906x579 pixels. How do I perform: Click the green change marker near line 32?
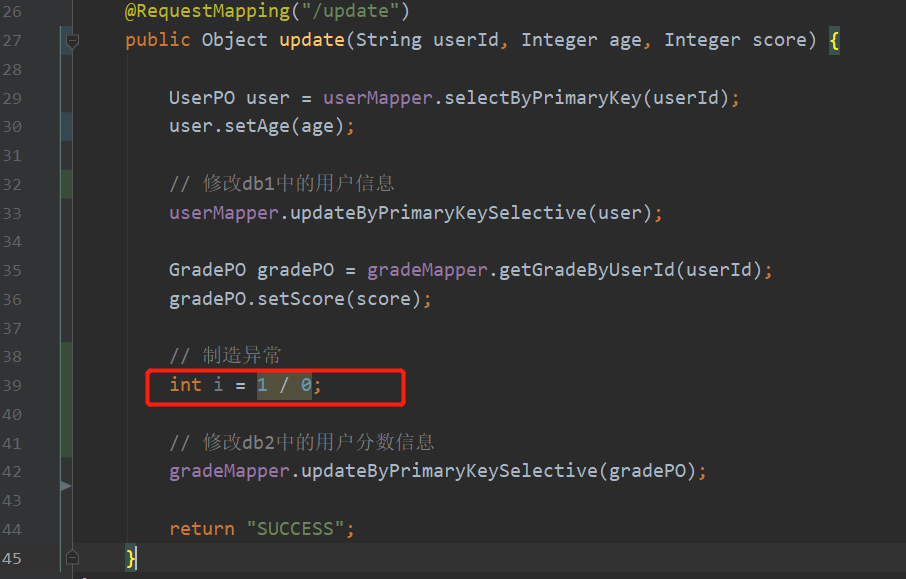click(66, 183)
